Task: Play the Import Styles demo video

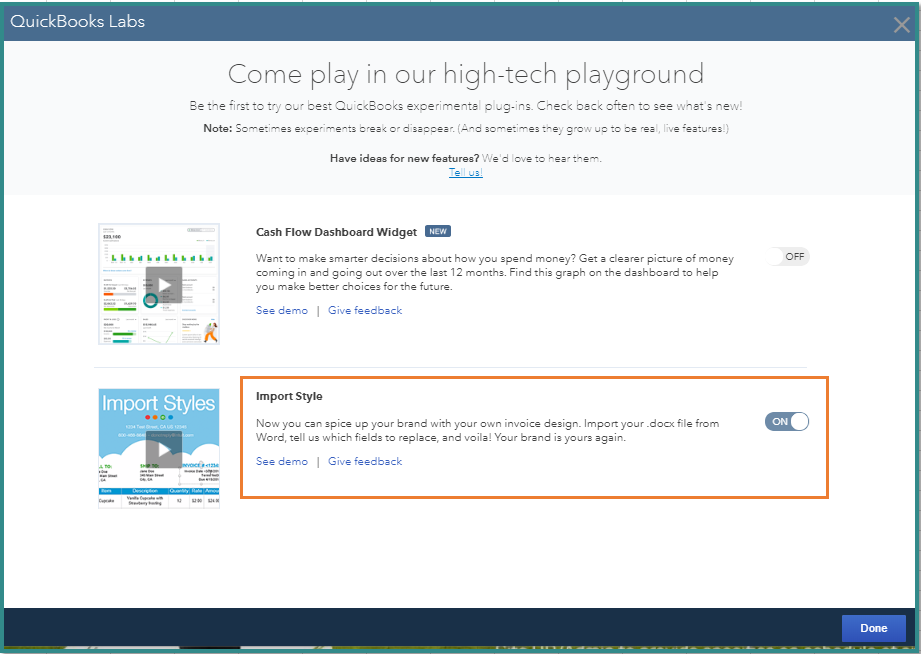Action: tap(163, 450)
